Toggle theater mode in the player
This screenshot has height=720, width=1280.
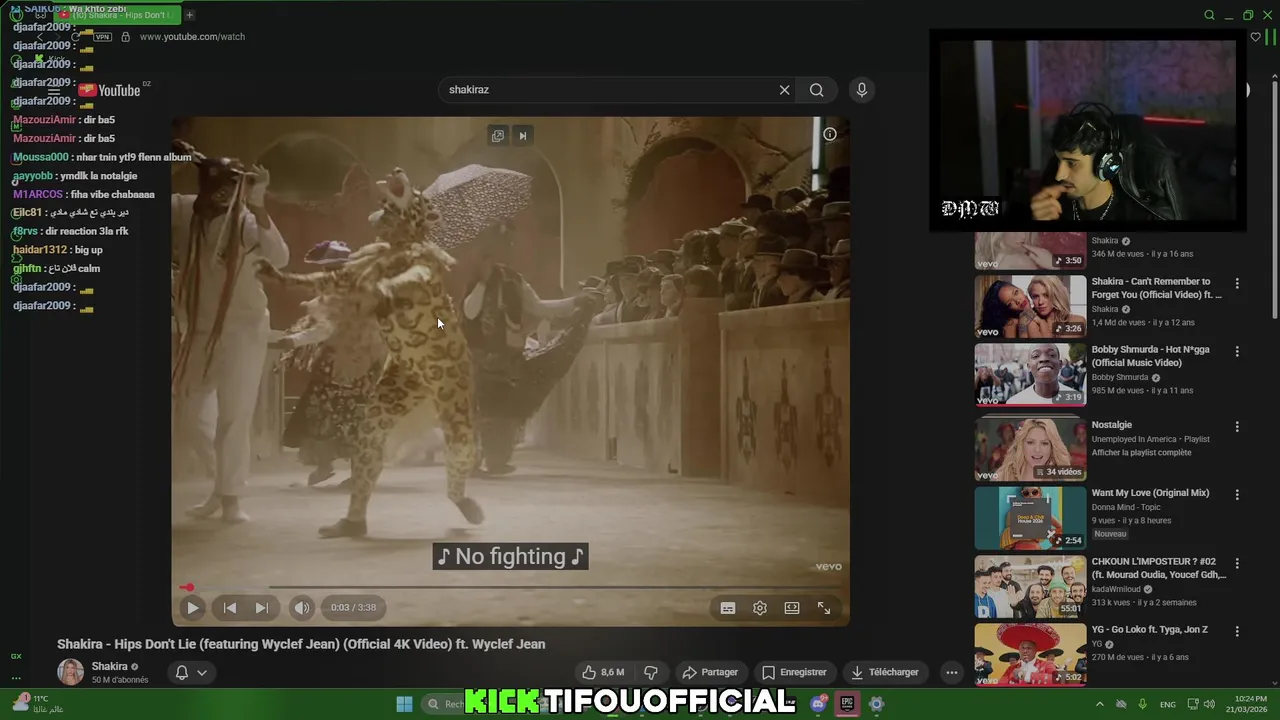[x=792, y=608]
